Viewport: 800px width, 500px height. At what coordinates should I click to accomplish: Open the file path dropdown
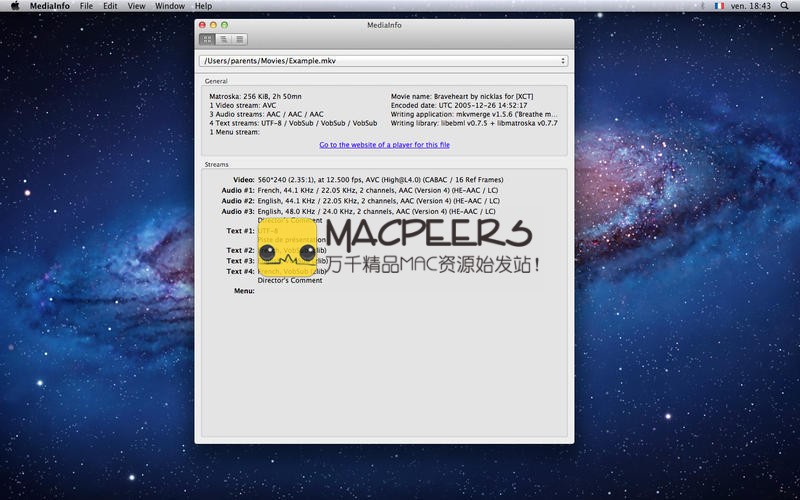(x=563, y=61)
